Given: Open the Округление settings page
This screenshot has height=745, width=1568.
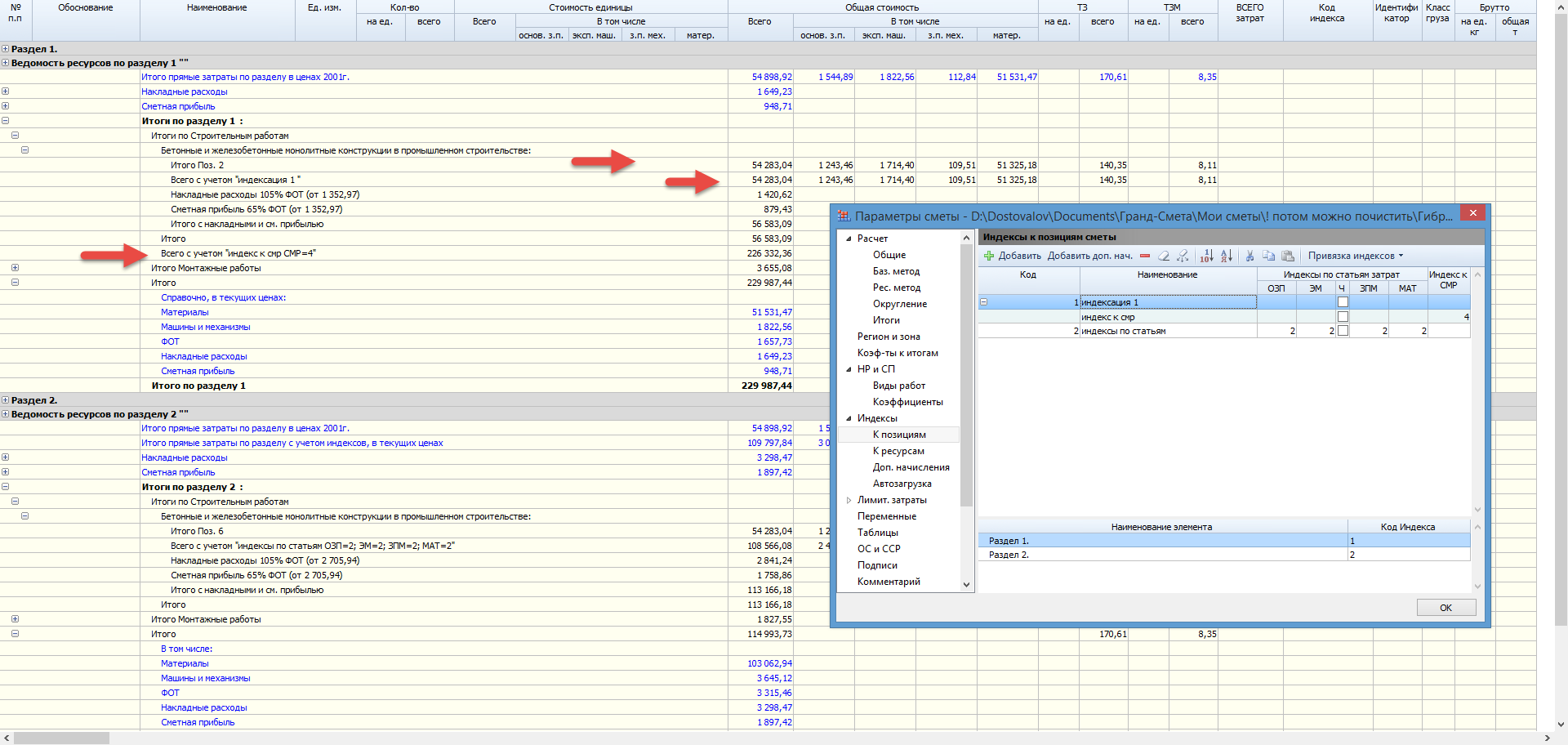Looking at the screenshot, I should point(899,304).
